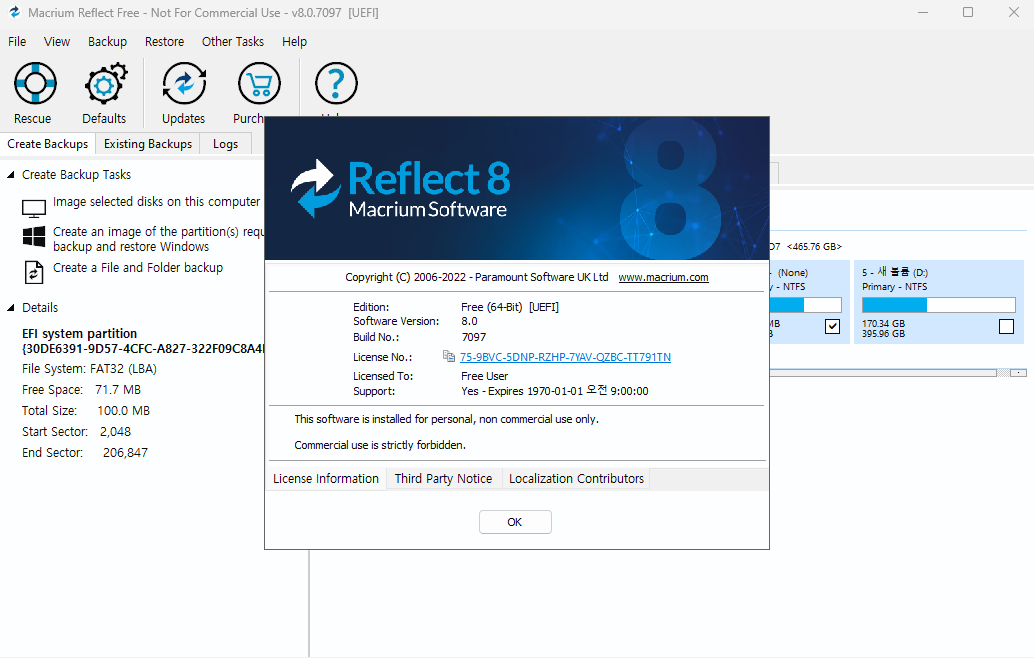This screenshot has height=658, width=1034.
Task: Click the Free Space 71.7 MB value
Action: pyautogui.click(x=118, y=390)
